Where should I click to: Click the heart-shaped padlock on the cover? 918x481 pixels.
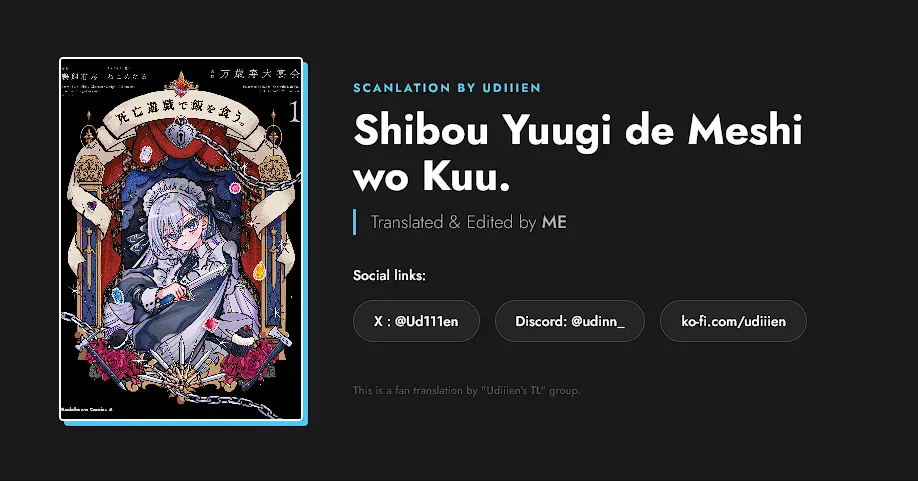click(x=181, y=133)
